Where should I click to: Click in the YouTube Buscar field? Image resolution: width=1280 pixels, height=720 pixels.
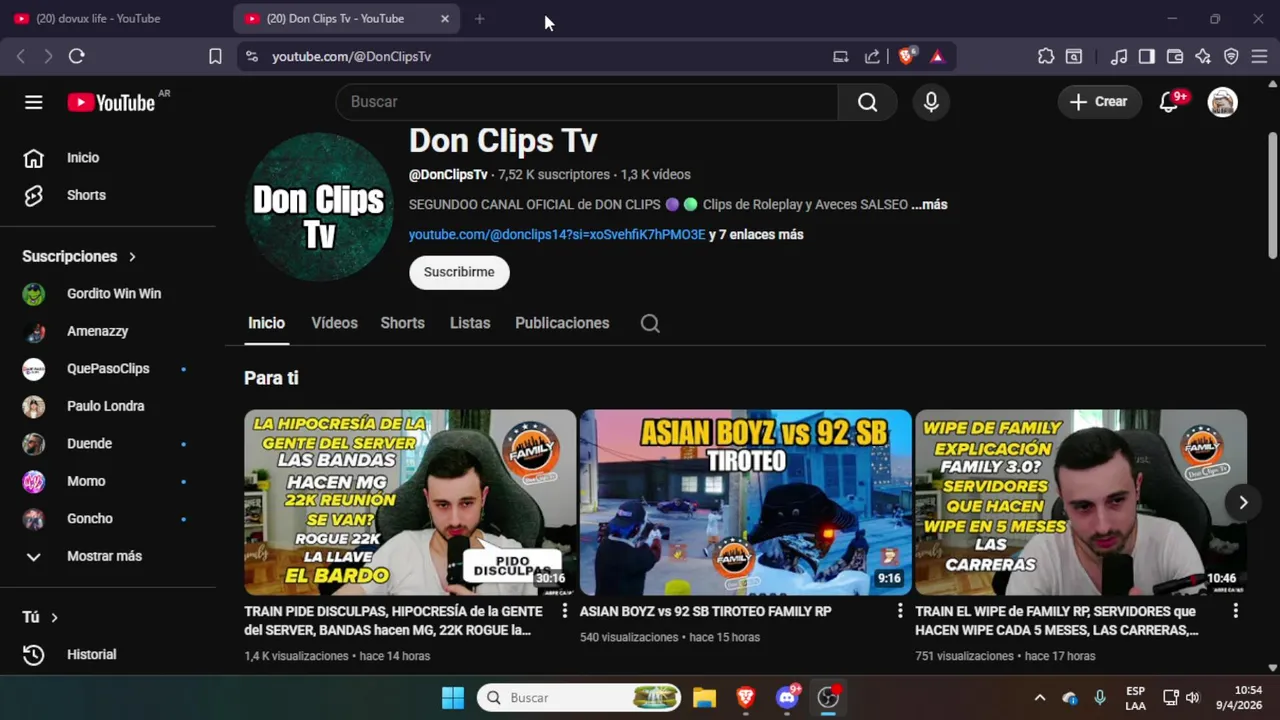click(587, 102)
